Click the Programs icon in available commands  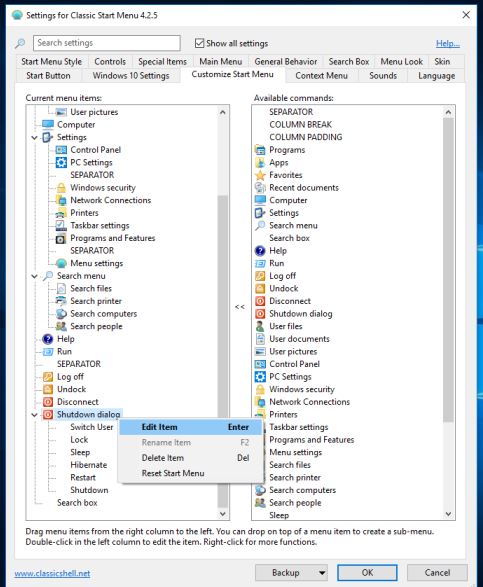pos(260,150)
